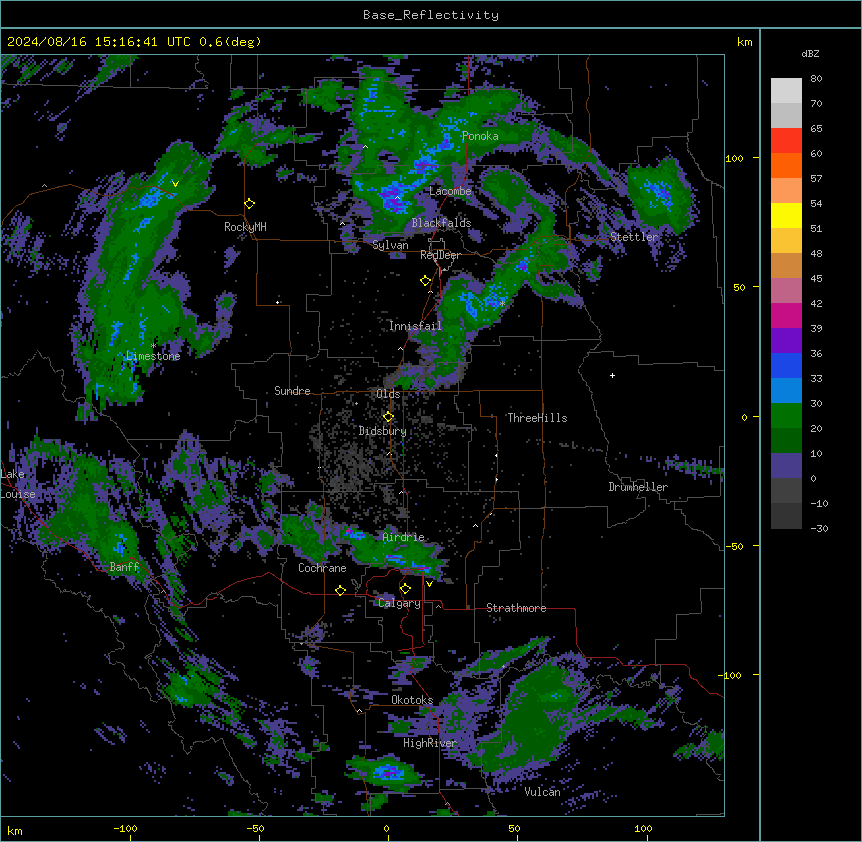Click the Cochrane label

pos(322,568)
